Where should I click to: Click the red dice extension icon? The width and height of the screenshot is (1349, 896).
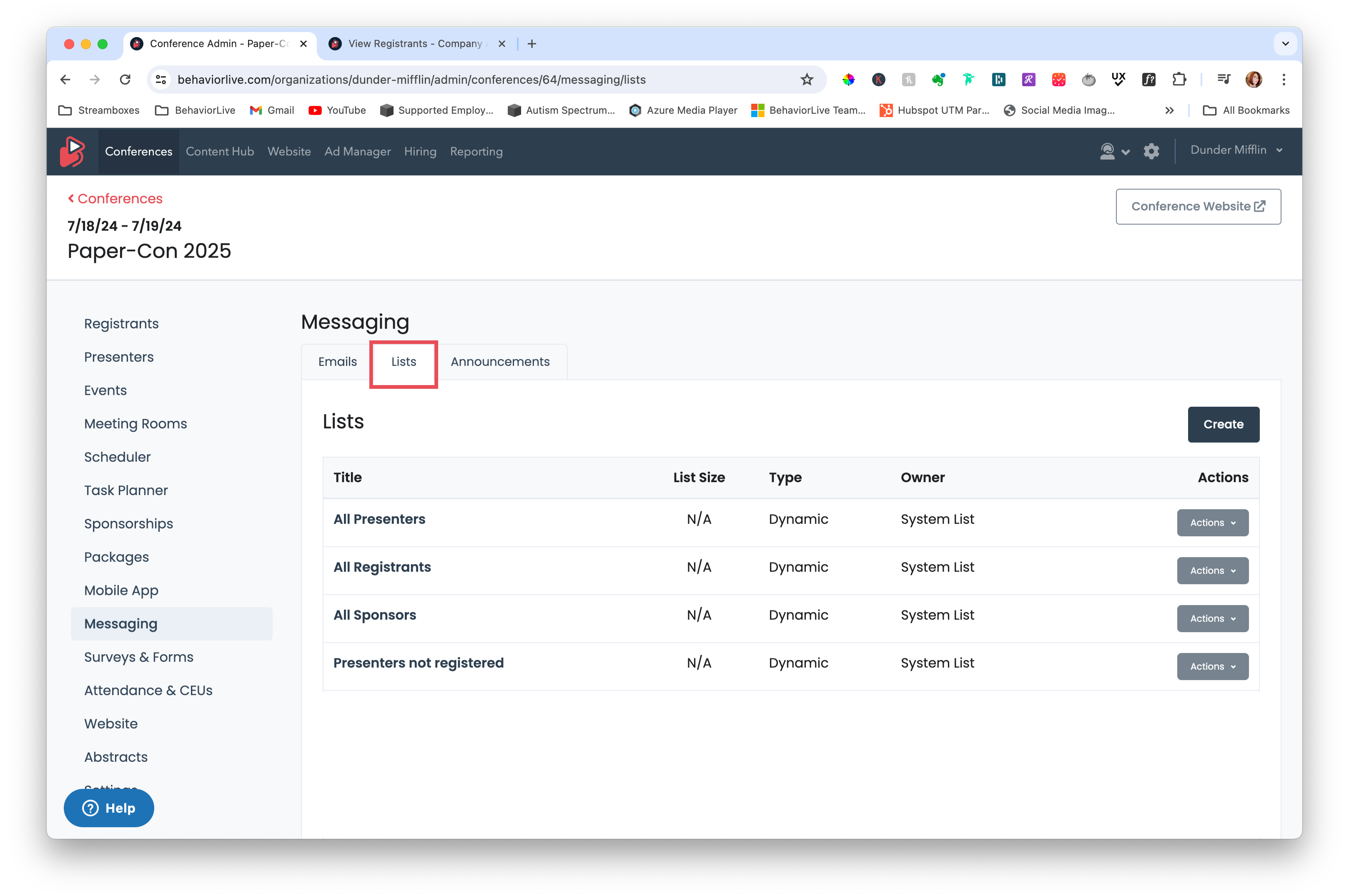1058,80
